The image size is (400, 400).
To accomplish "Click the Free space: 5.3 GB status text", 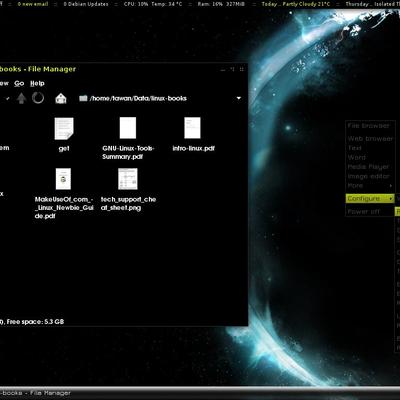I will (x=35, y=322).
